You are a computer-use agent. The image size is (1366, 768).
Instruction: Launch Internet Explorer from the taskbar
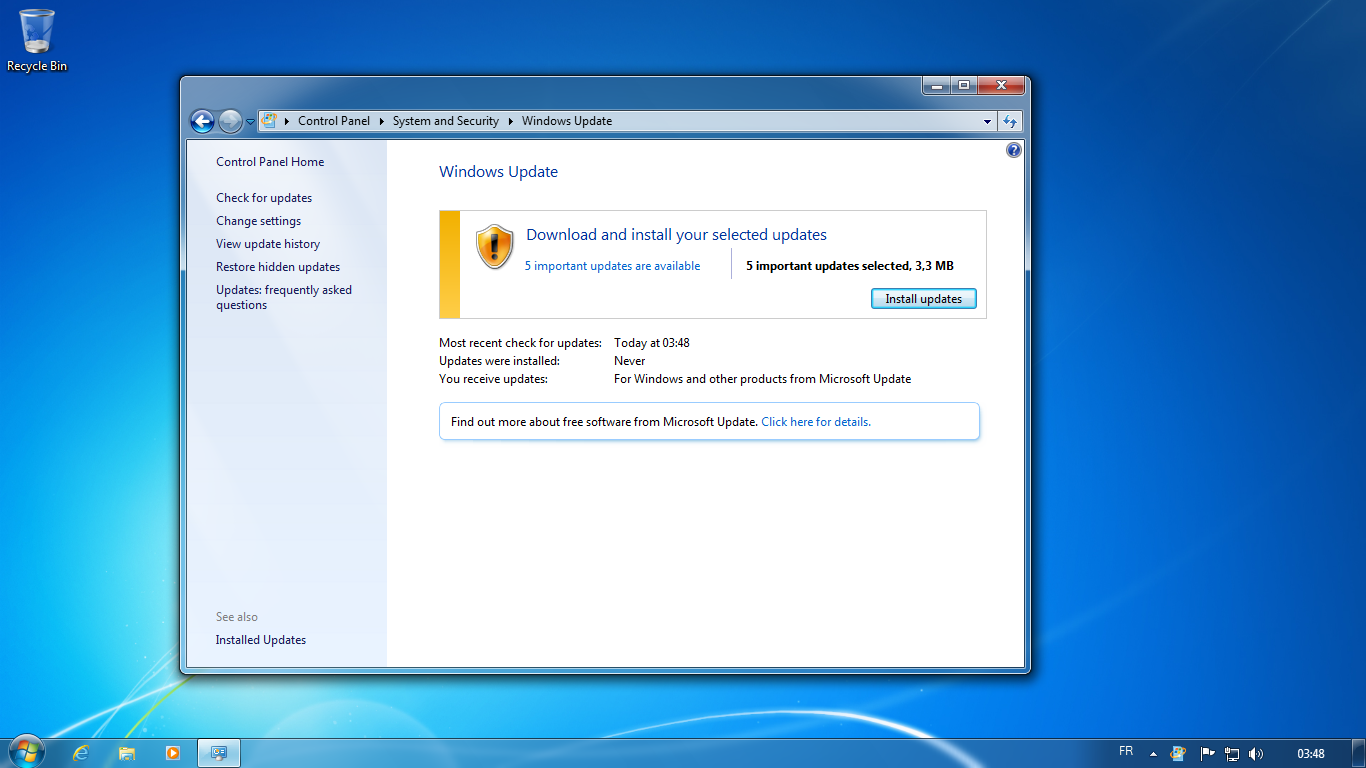point(81,753)
